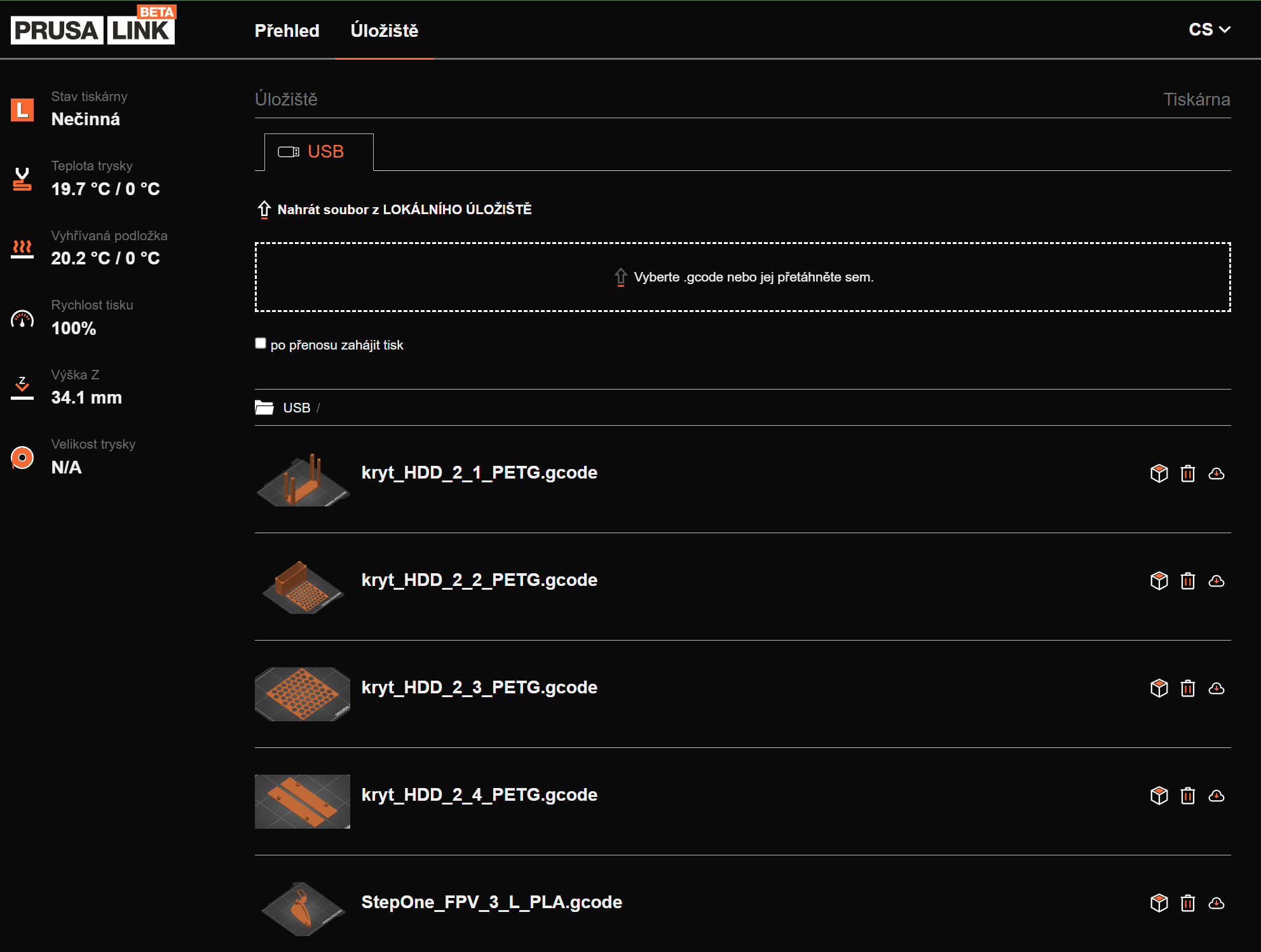Screen dimensions: 1261x952
Task: Click the cube icon for kryt_HDD_2_4_PETG.gcode
Action: (x=1159, y=796)
